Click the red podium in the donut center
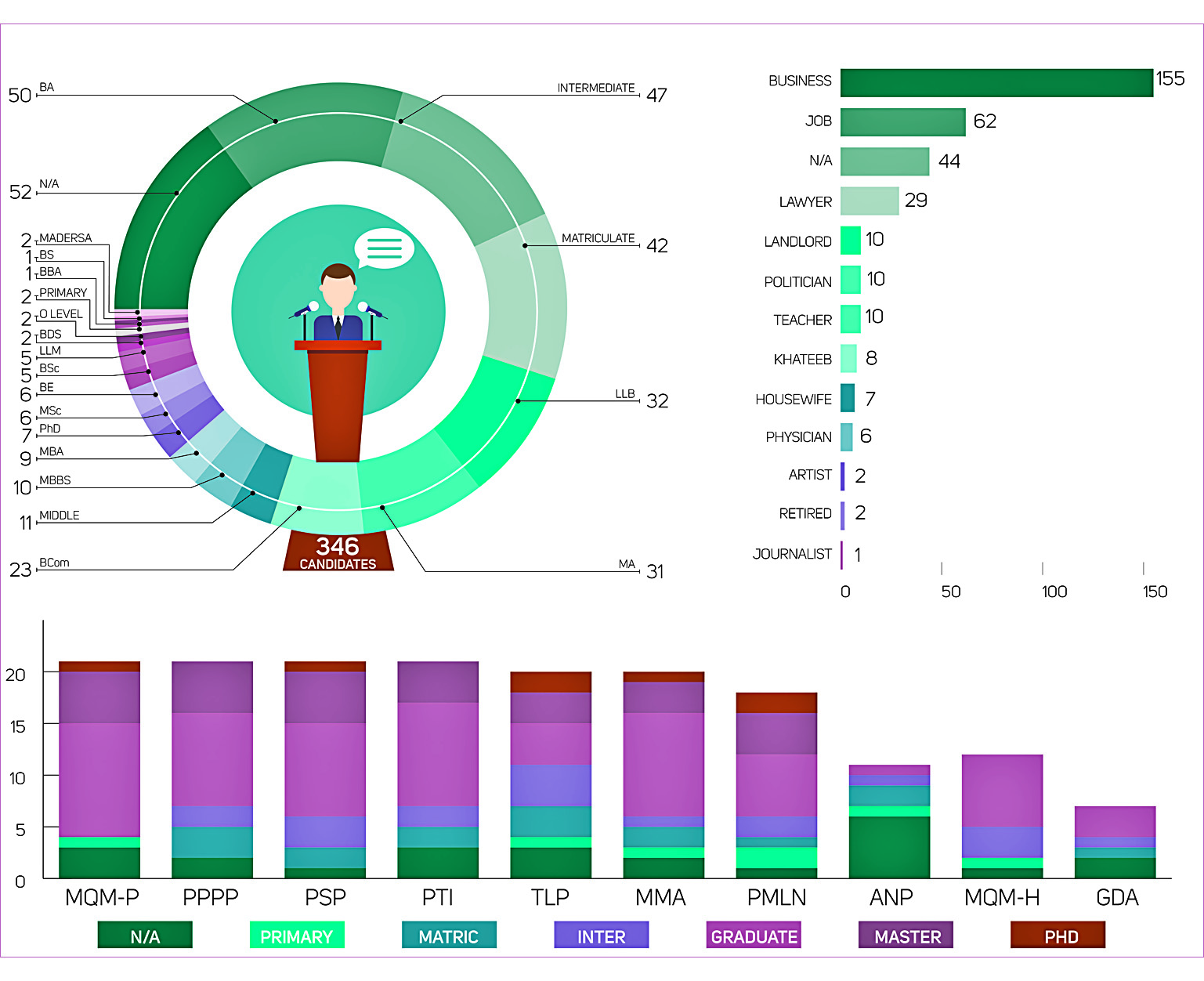Image resolution: width=1204 pixels, height=981 pixels. click(338, 404)
